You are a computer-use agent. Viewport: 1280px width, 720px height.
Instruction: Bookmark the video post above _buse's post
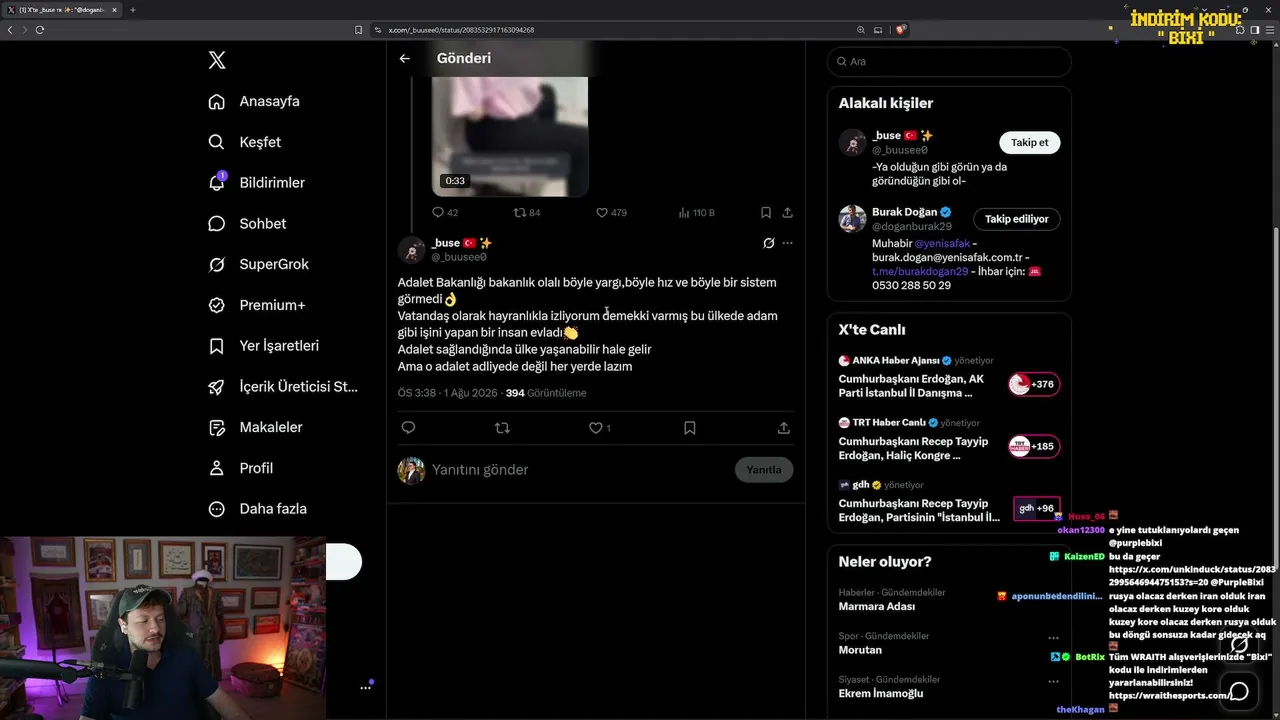coord(766,212)
